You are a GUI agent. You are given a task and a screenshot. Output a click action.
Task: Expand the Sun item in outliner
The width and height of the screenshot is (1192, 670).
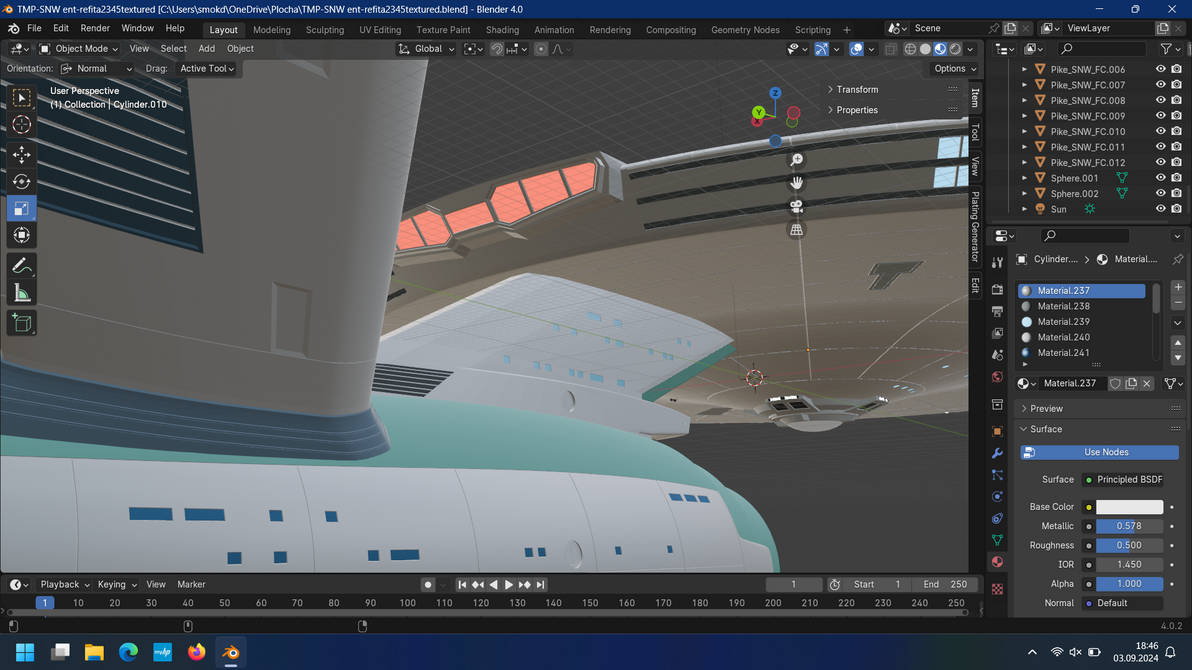(x=1024, y=209)
